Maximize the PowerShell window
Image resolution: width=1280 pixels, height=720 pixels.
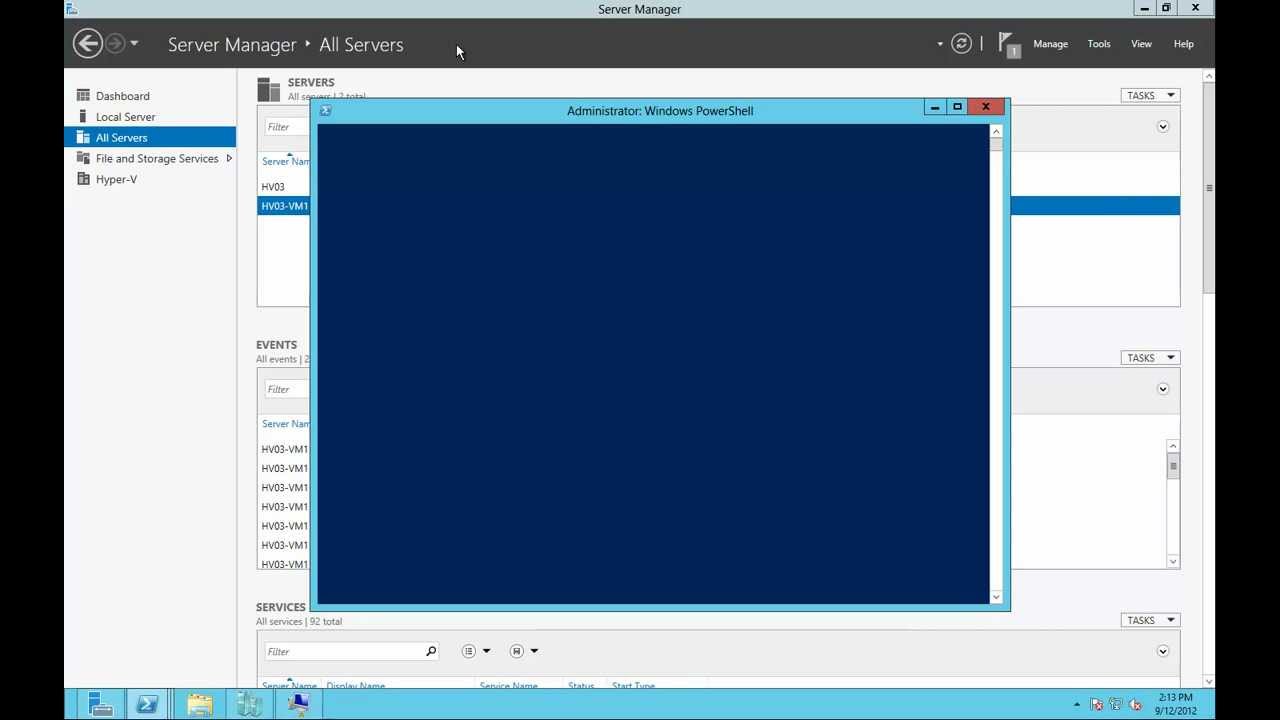(957, 107)
